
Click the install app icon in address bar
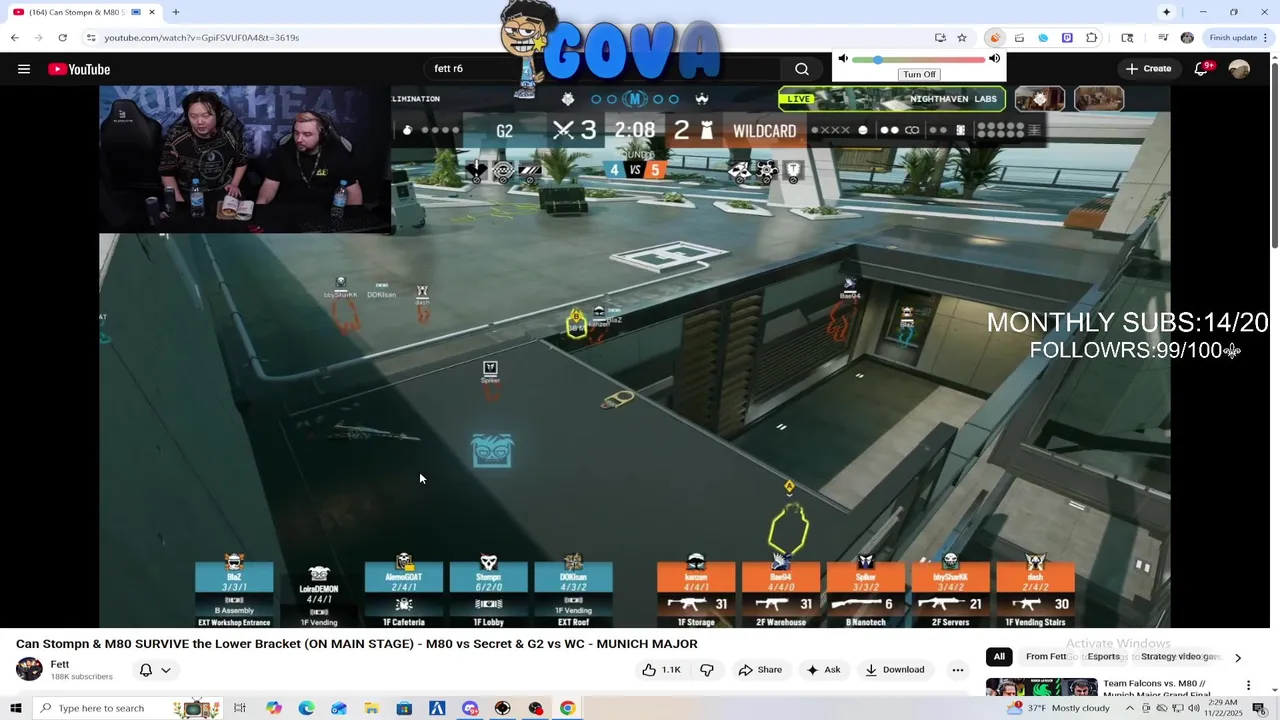point(940,38)
